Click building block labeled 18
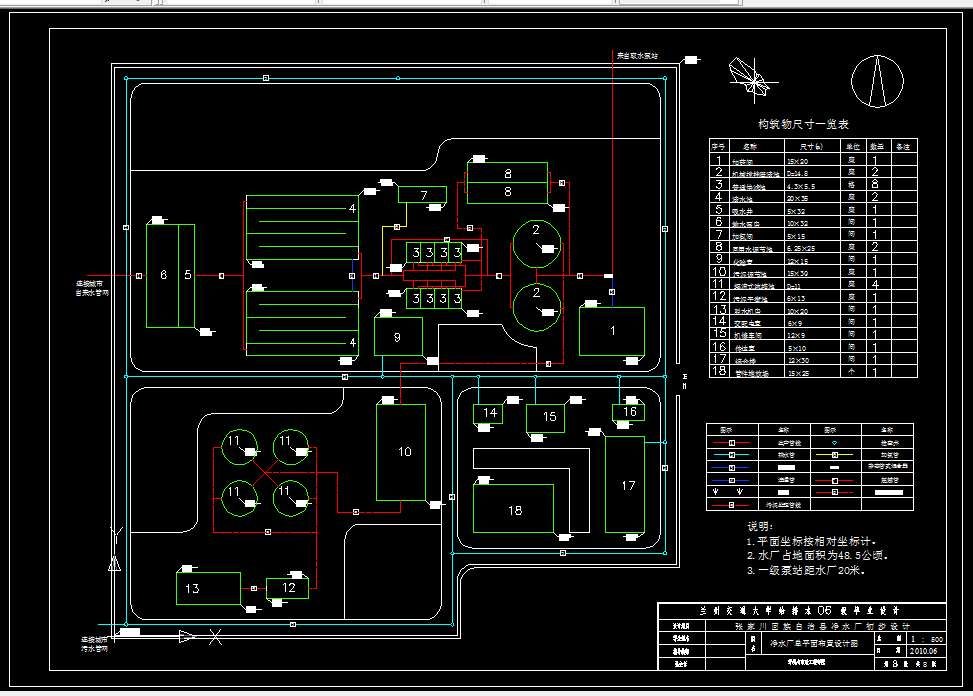The image size is (973, 696). click(x=513, y=508)
